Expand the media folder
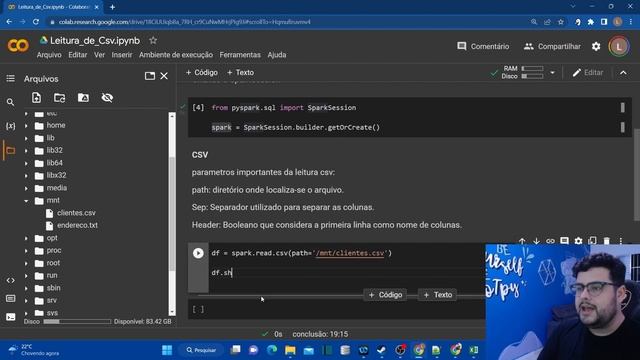 point(27,188)
